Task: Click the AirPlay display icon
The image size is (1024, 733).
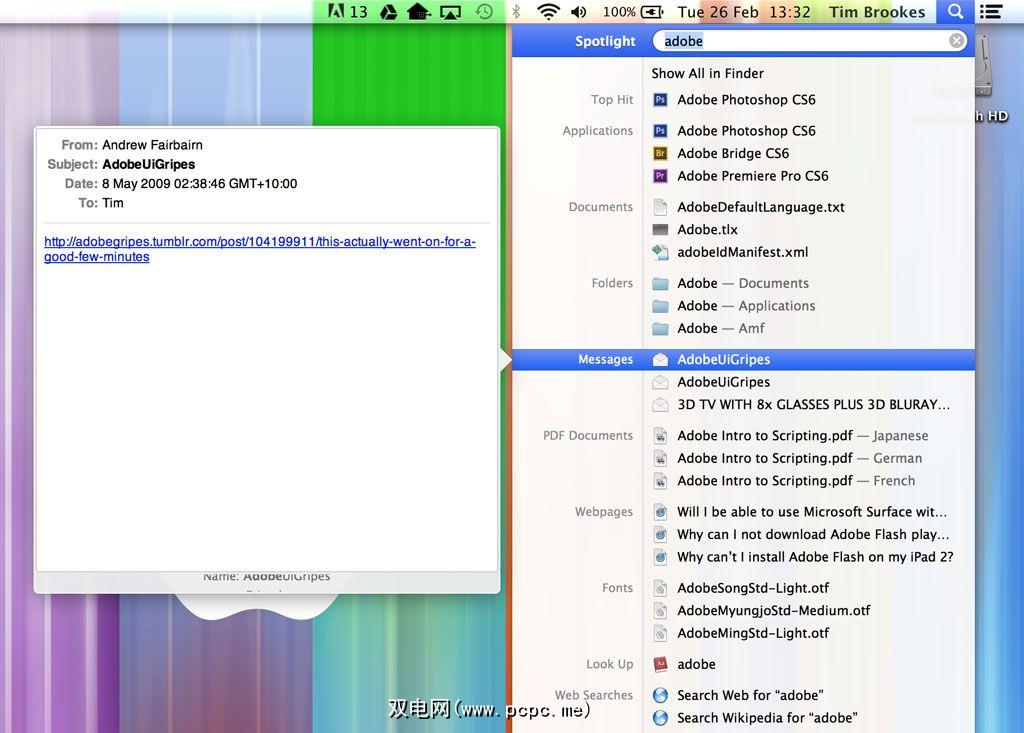Action: point(451,12)
